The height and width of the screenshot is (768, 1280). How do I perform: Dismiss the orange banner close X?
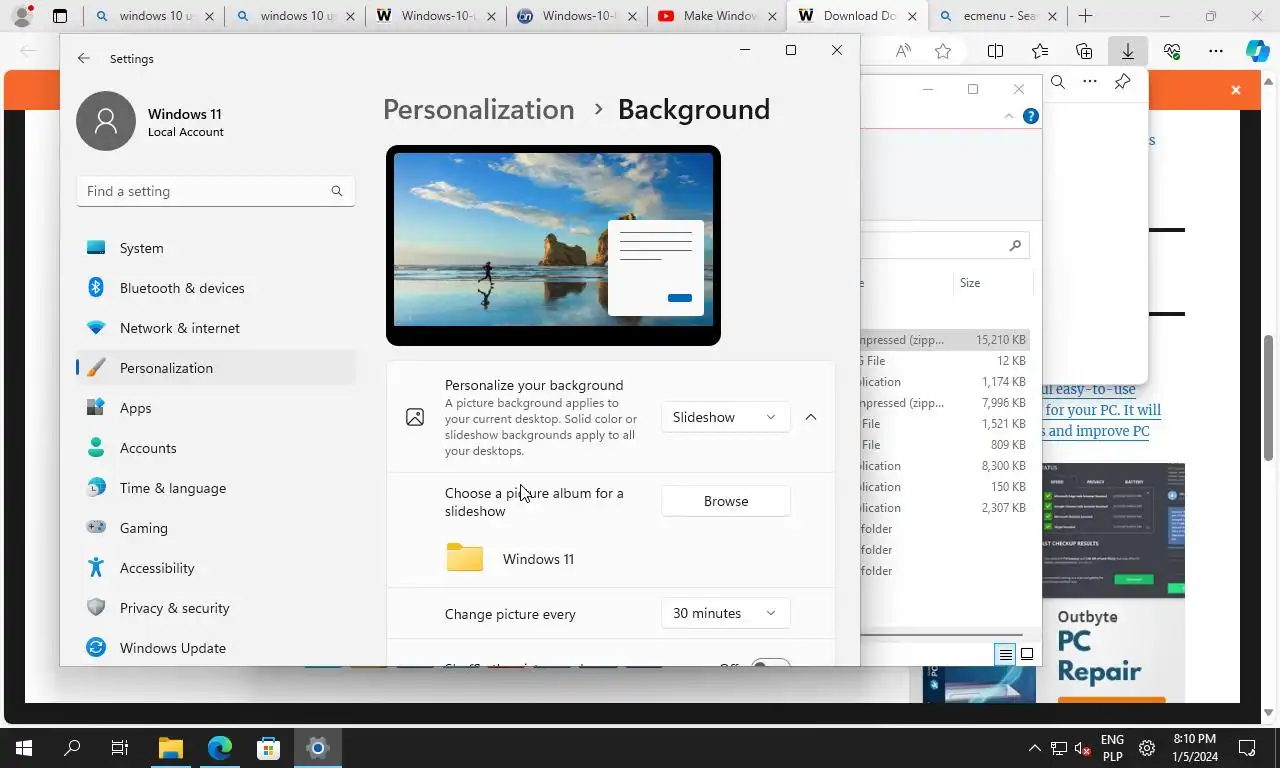pyautogui.click(x=1236, y=90)
